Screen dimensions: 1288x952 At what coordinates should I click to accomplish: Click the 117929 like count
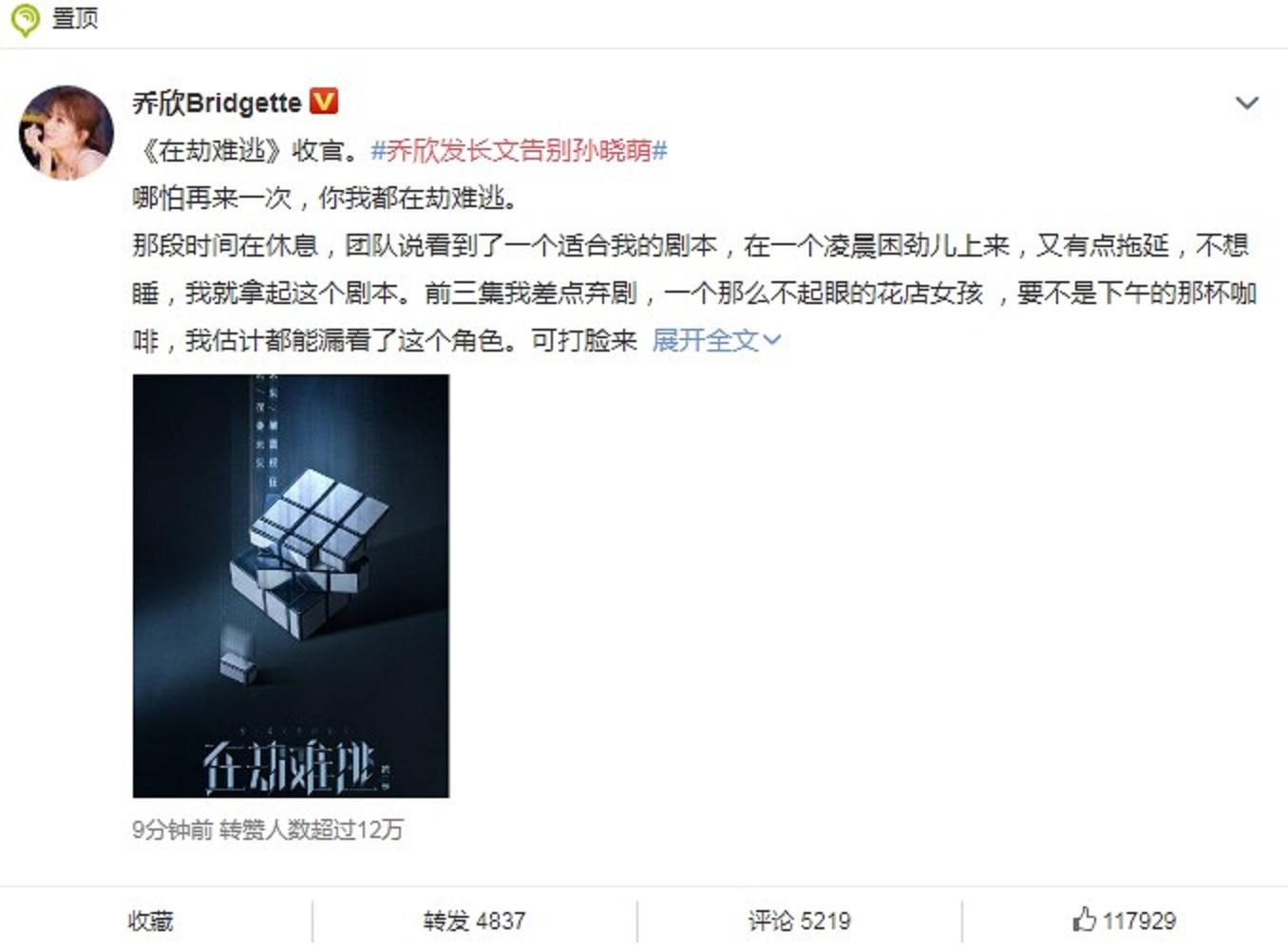pyautogui.click(x=1139, y=920)
